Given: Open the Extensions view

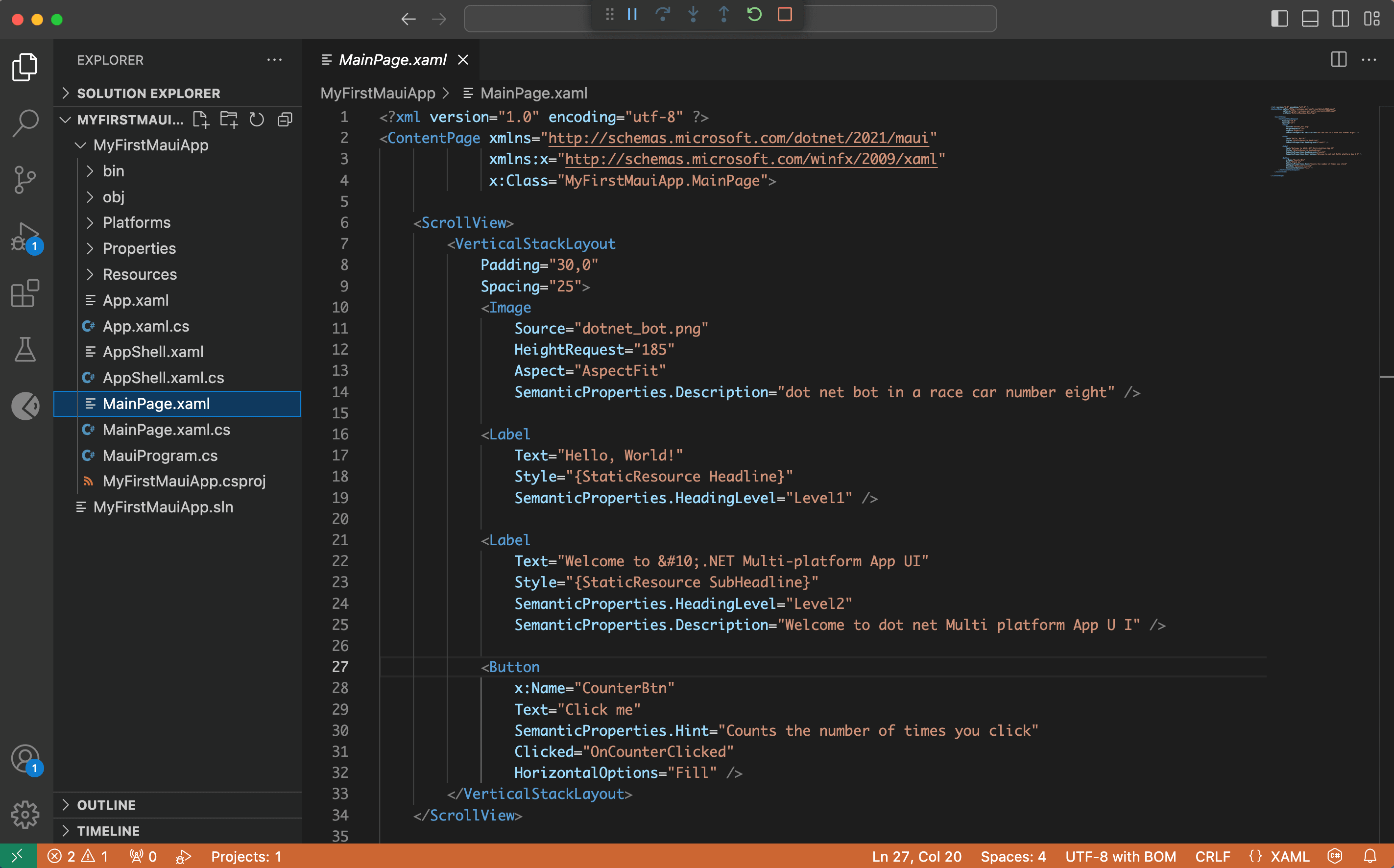Looking at the screenshot, I should coord(25,293).
